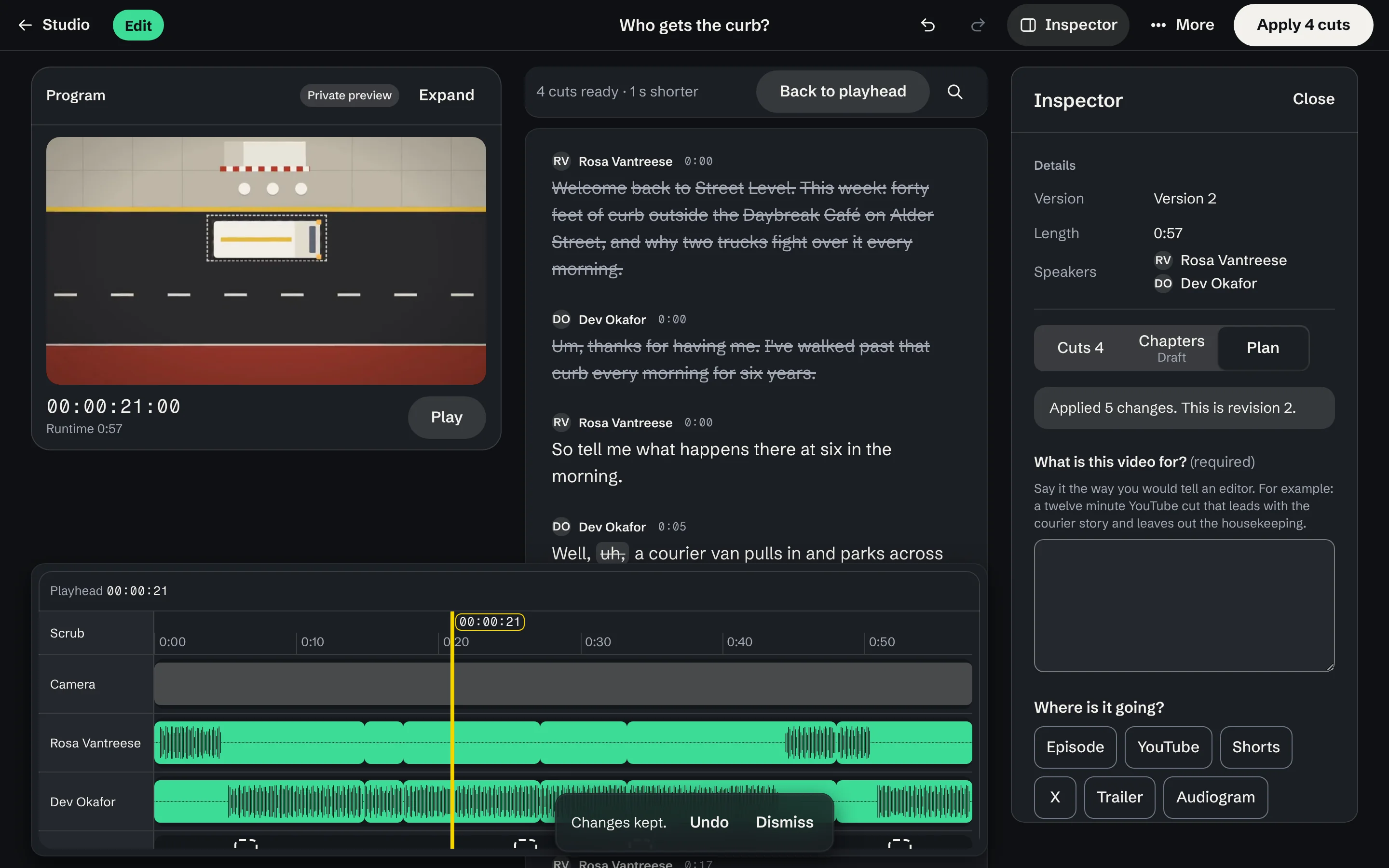Viewport: 1389px width, 868px height.
Task: Click the green Edit mode pill
Action: (x=138, y=25)
